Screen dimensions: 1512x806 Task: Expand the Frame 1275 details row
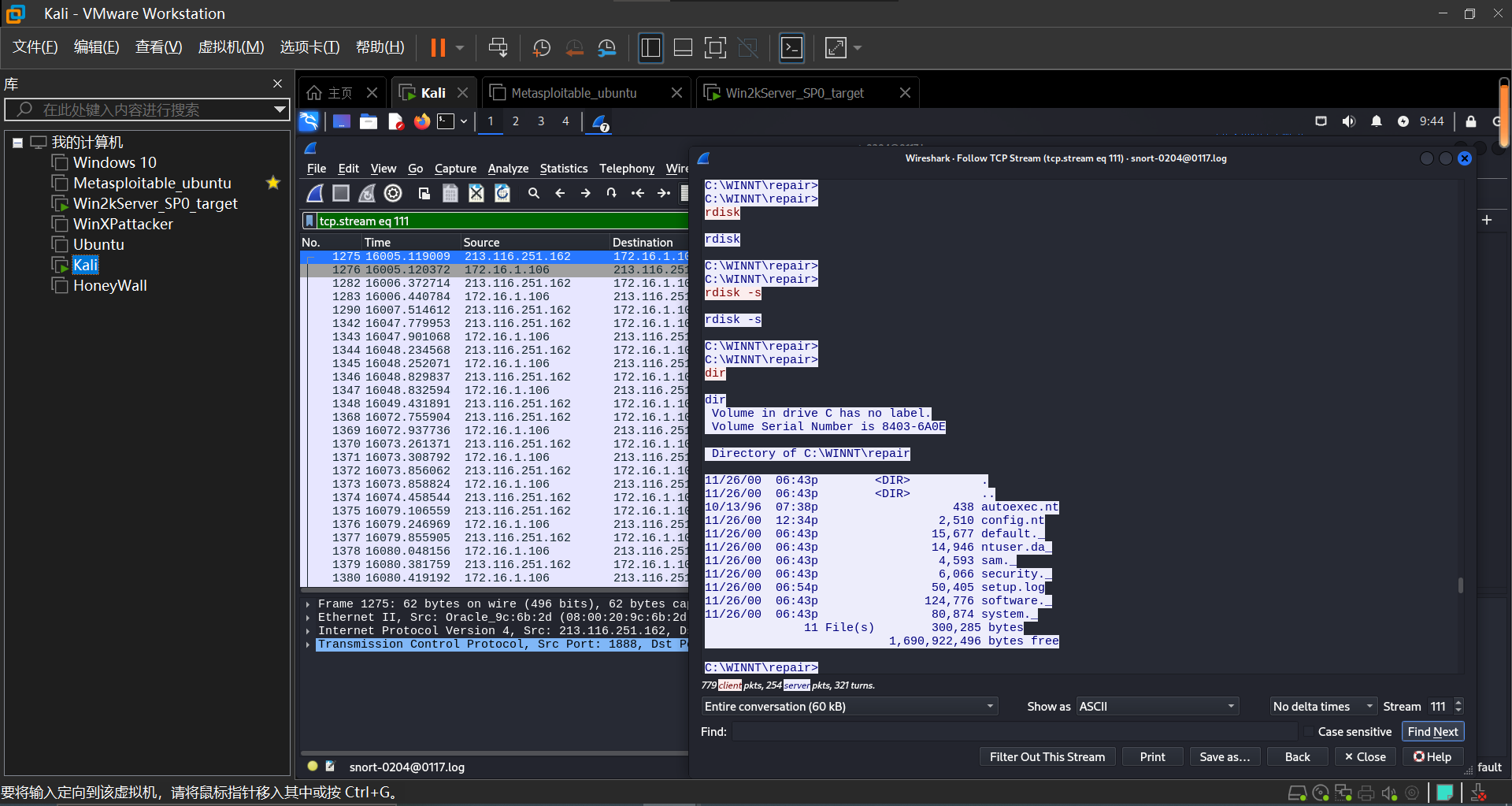tap(308, 604)
